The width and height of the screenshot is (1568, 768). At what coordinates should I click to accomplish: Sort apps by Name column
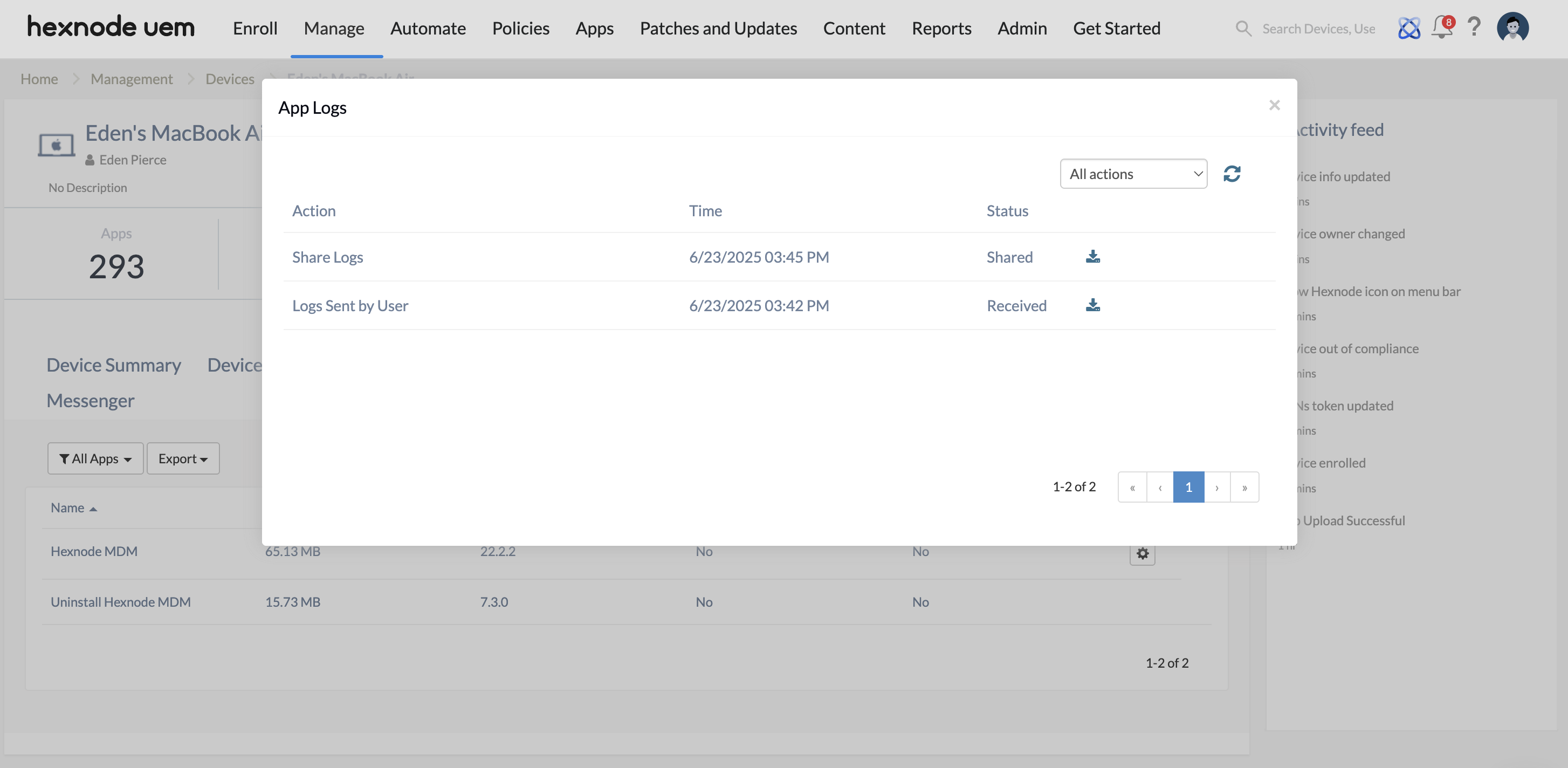(73, 508)
